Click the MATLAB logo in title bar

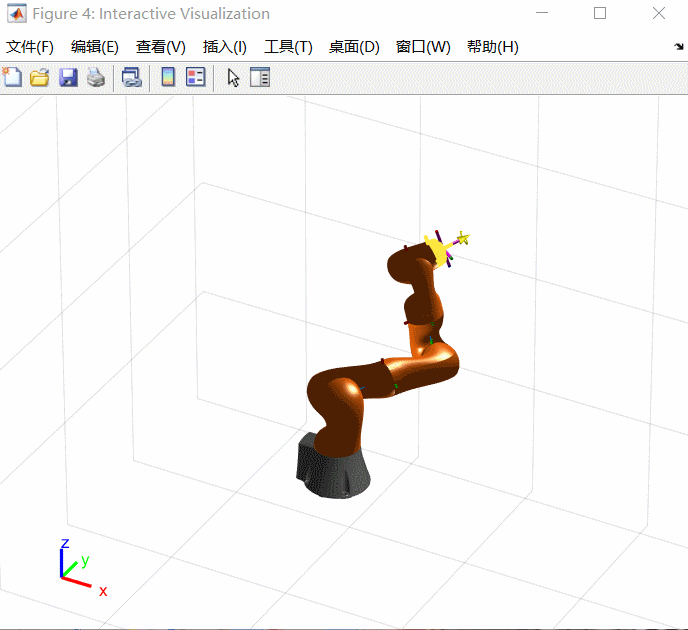(x=17, y=14)
